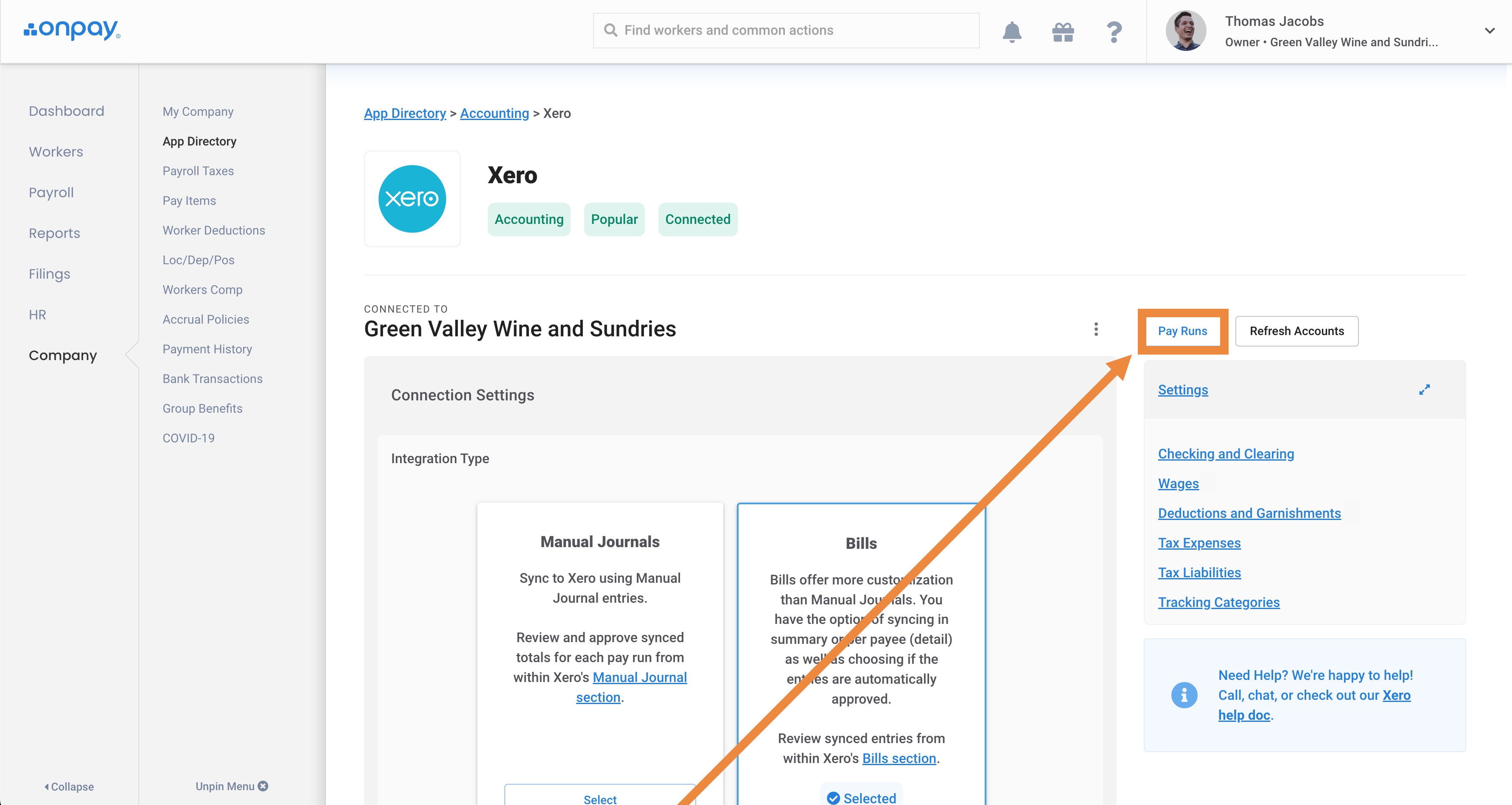Click the search workers input field
The image size is (1512, 805).
point(786,31)
